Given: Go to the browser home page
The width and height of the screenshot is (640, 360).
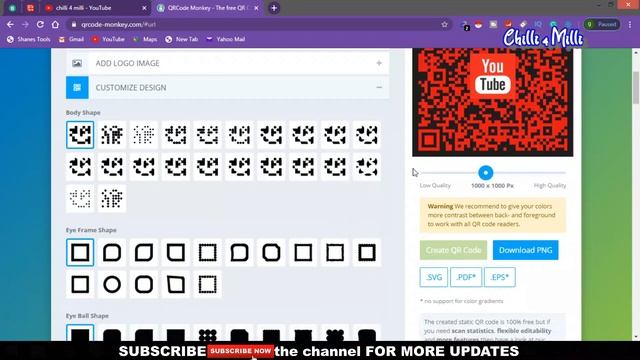Looking at the screenshot, I should [x=55, y=24].
